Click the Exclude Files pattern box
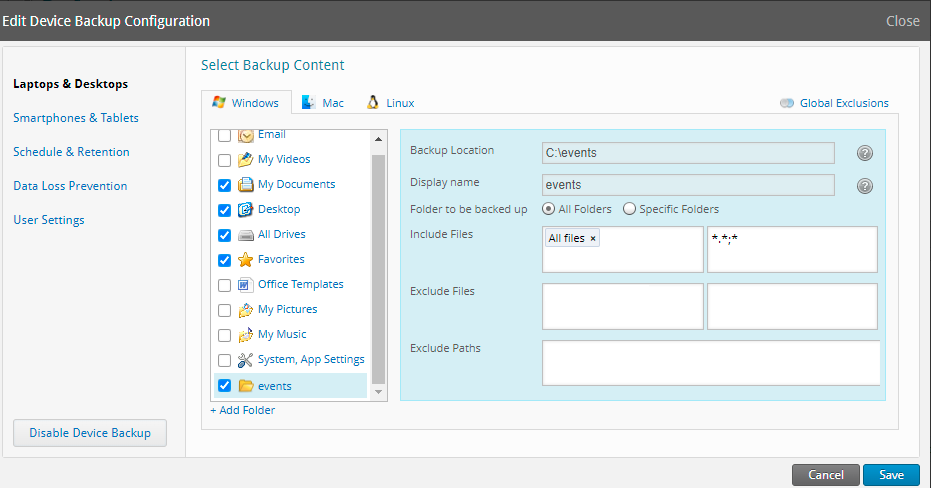The image size is (931, 488). pyautogui.click(x=792, y=306)
